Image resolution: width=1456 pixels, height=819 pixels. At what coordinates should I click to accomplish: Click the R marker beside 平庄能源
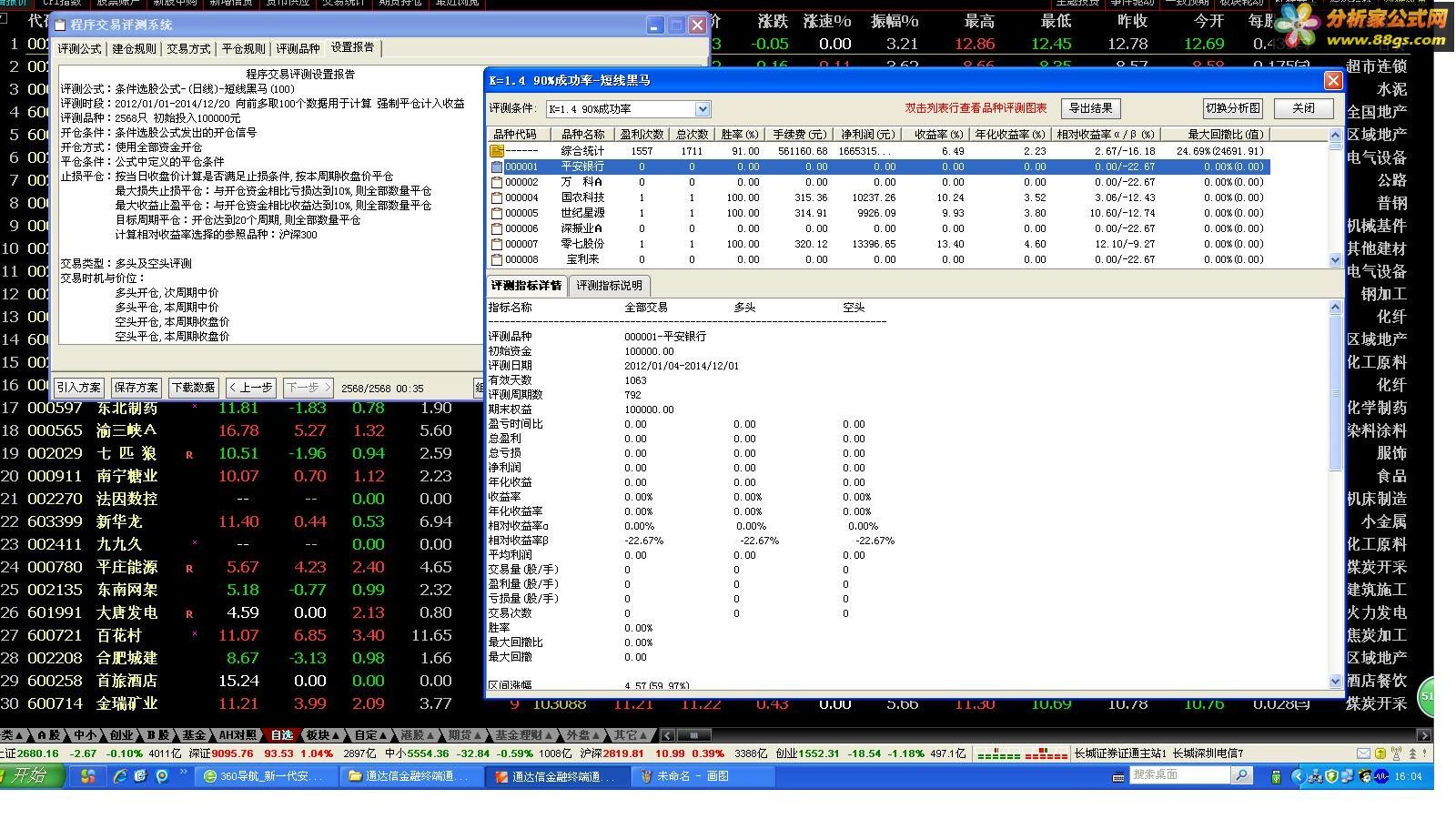tap(189, 568)
